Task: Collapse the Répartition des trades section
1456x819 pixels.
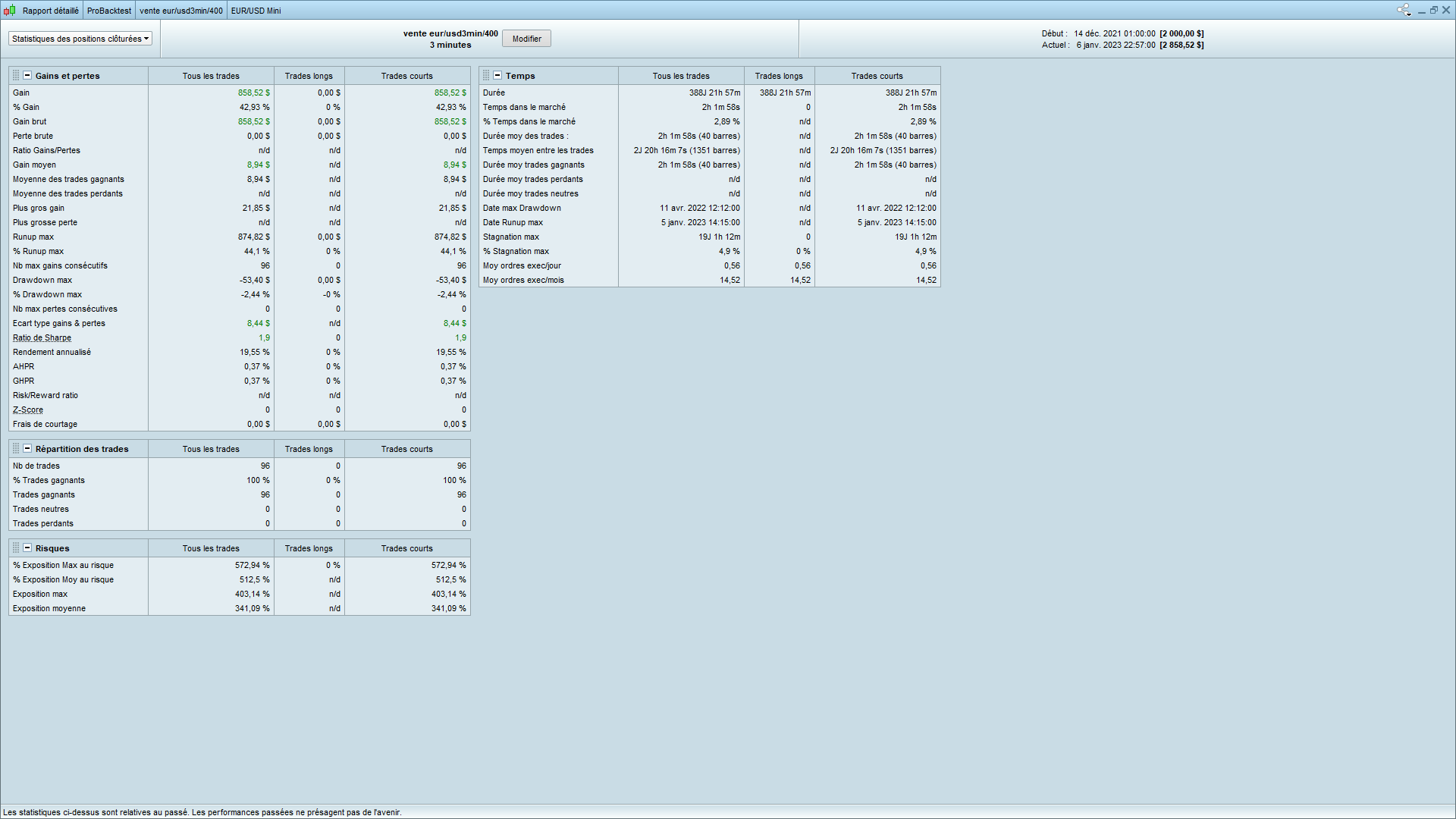Action: (x=27, y=449)
